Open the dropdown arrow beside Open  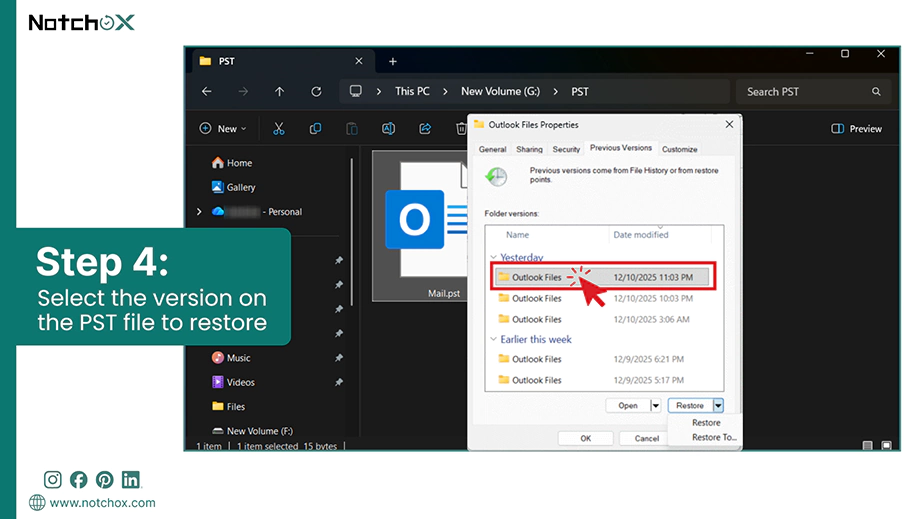pos(656,406)
